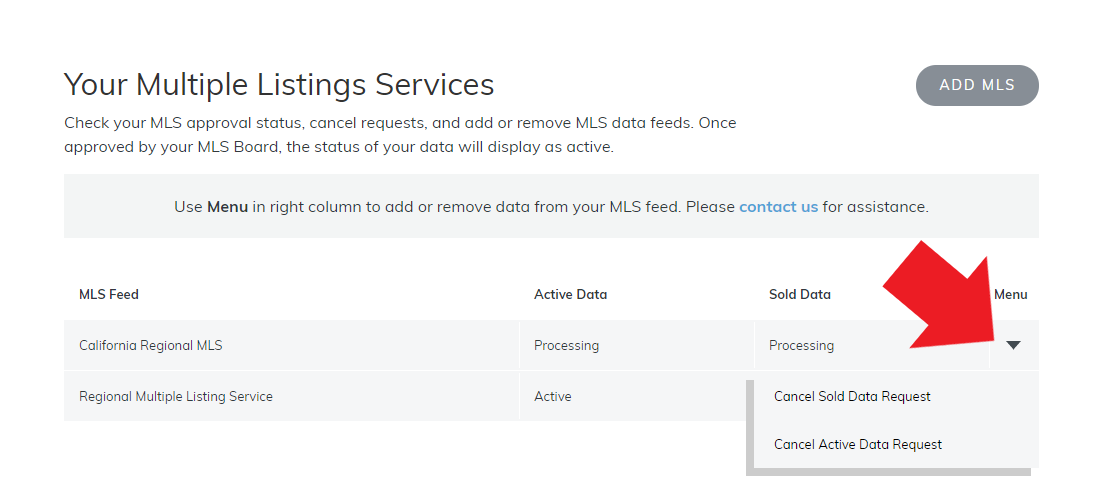
Task: Select the Regional Multiple Listing Service feed name
Action: (175, 397)
